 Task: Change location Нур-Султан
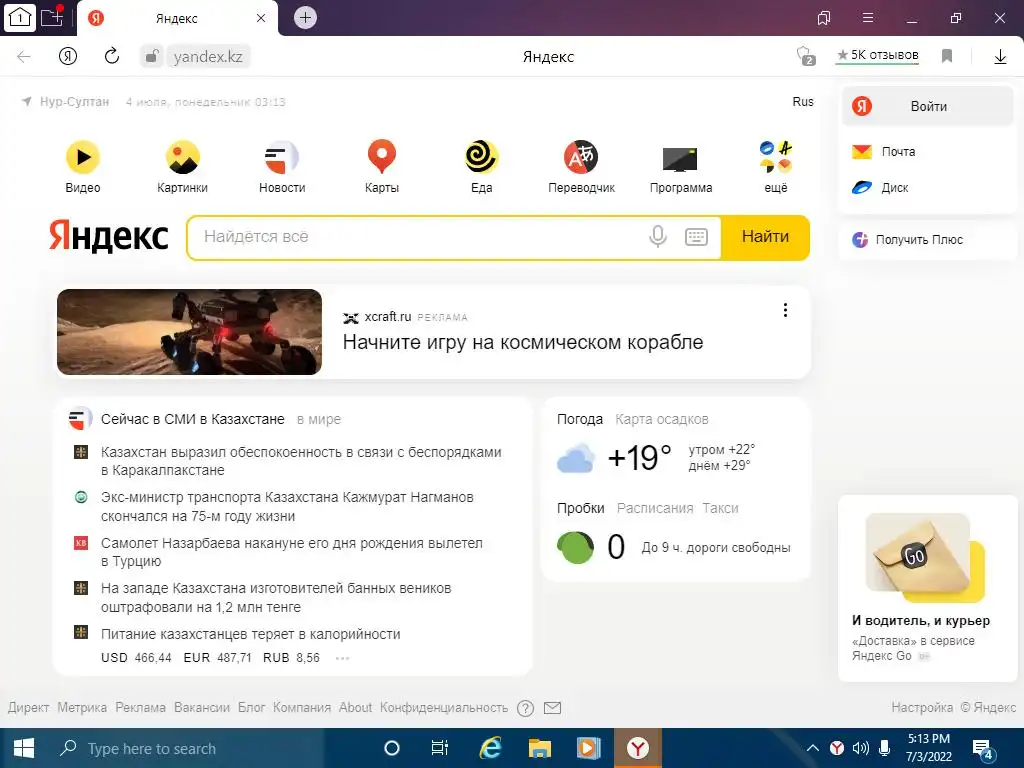74,102
